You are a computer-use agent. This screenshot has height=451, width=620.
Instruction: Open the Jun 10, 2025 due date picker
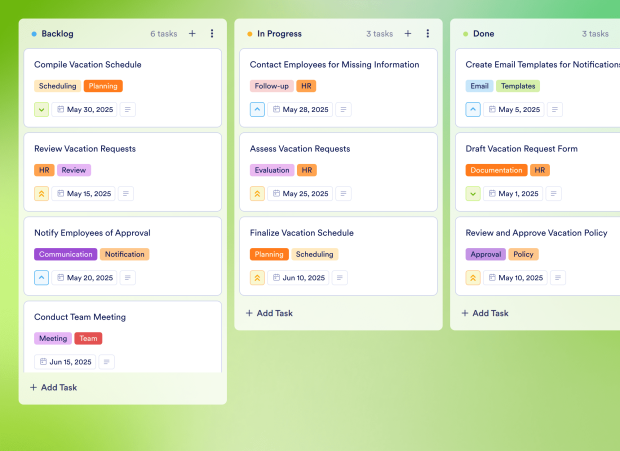pos(300,278)
